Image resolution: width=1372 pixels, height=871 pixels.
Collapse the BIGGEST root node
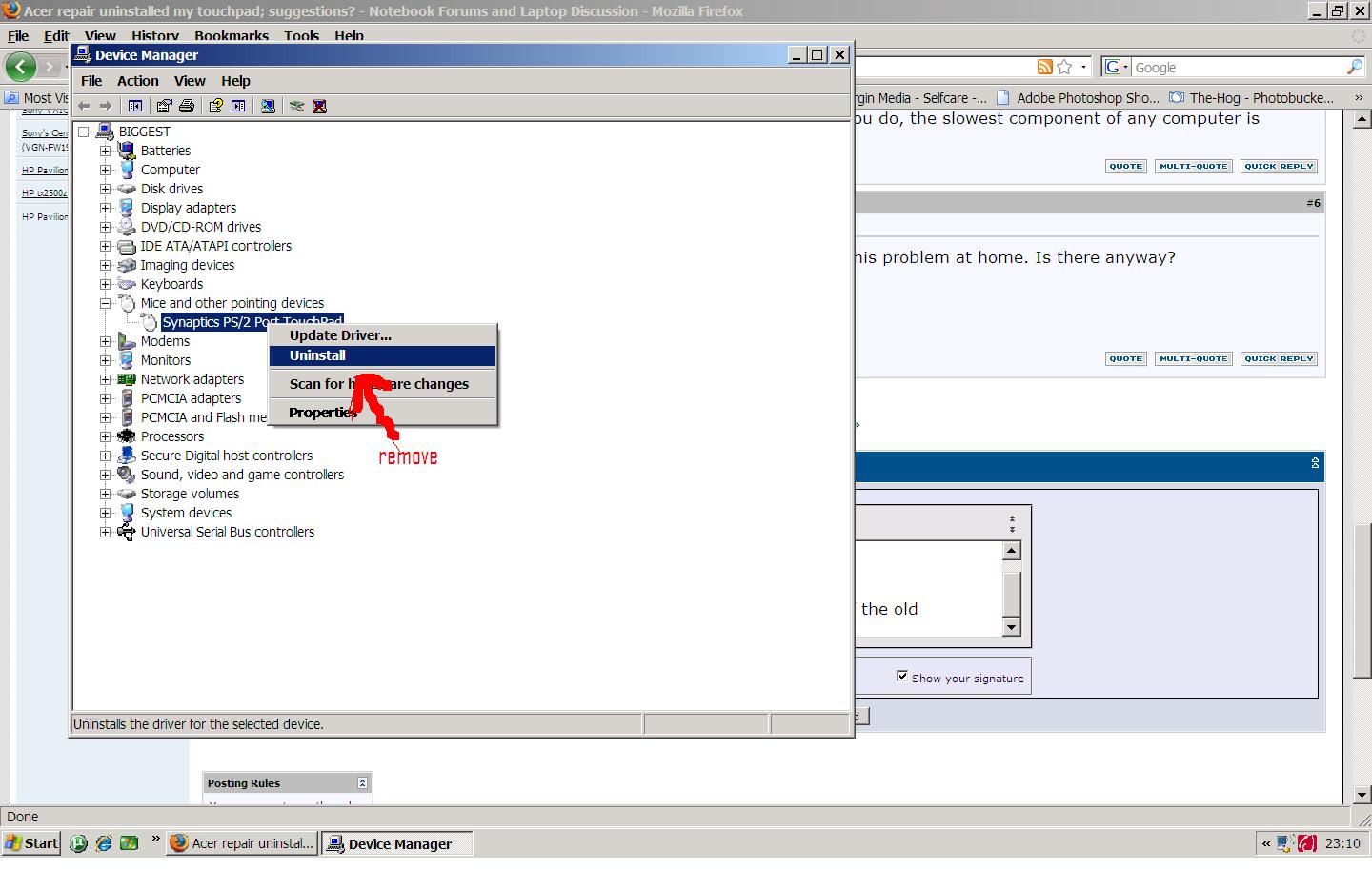(84, 132)
